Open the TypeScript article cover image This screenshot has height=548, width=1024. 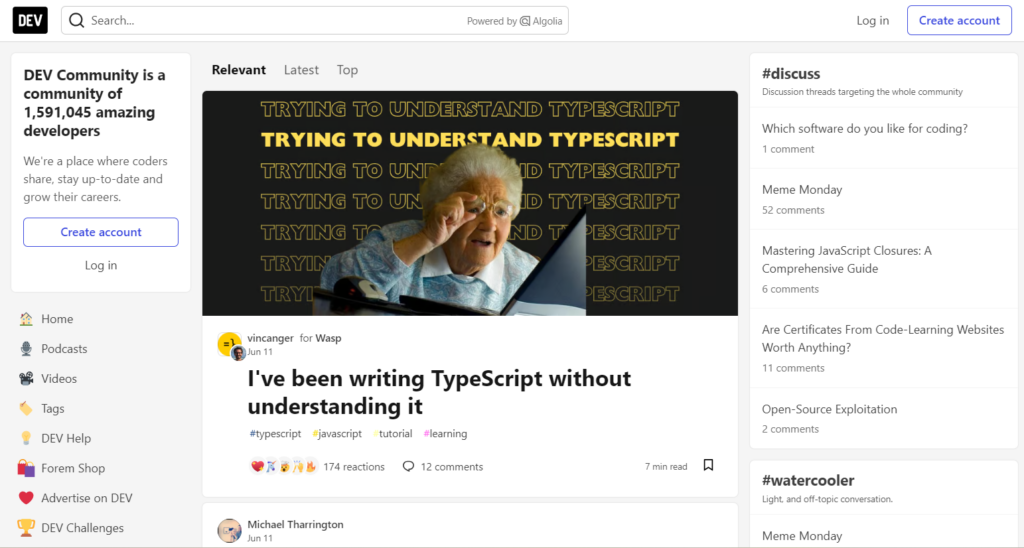[x=470, y=203]
